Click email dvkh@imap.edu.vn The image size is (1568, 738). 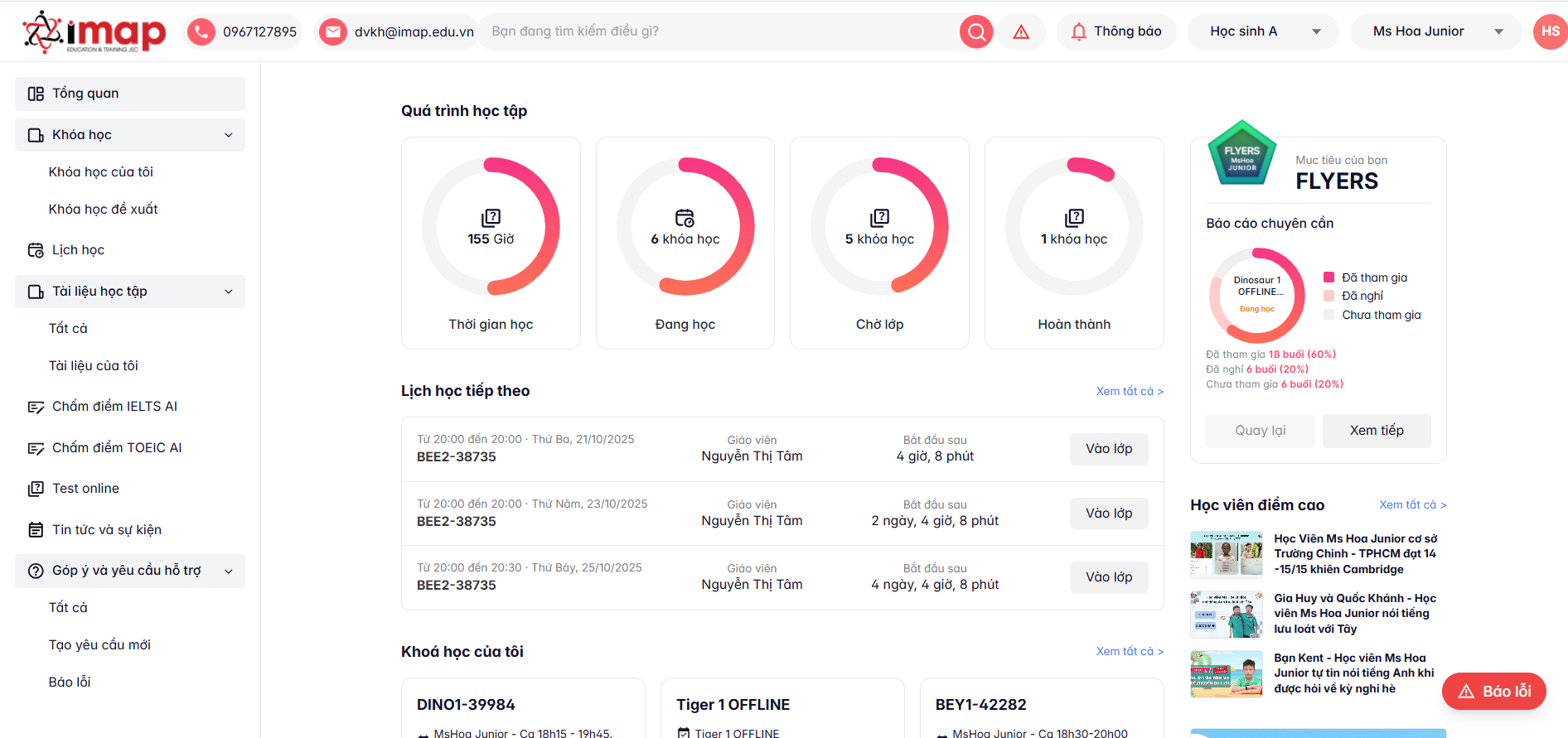414,32
